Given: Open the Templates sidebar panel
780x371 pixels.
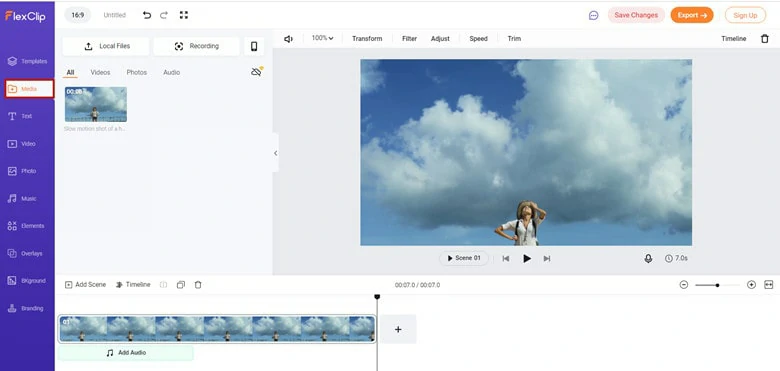Looking at the screenshot, I should click(x=27, y=62).
